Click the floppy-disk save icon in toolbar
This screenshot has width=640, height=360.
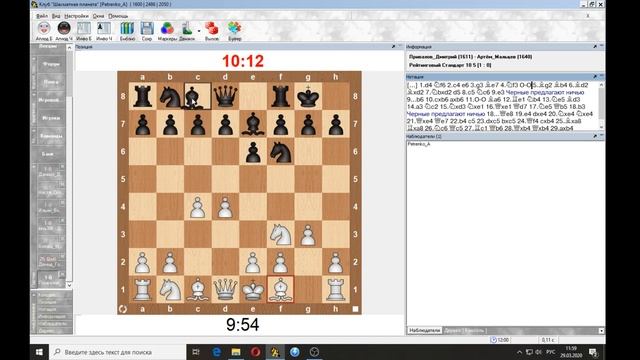pos(147,29)
